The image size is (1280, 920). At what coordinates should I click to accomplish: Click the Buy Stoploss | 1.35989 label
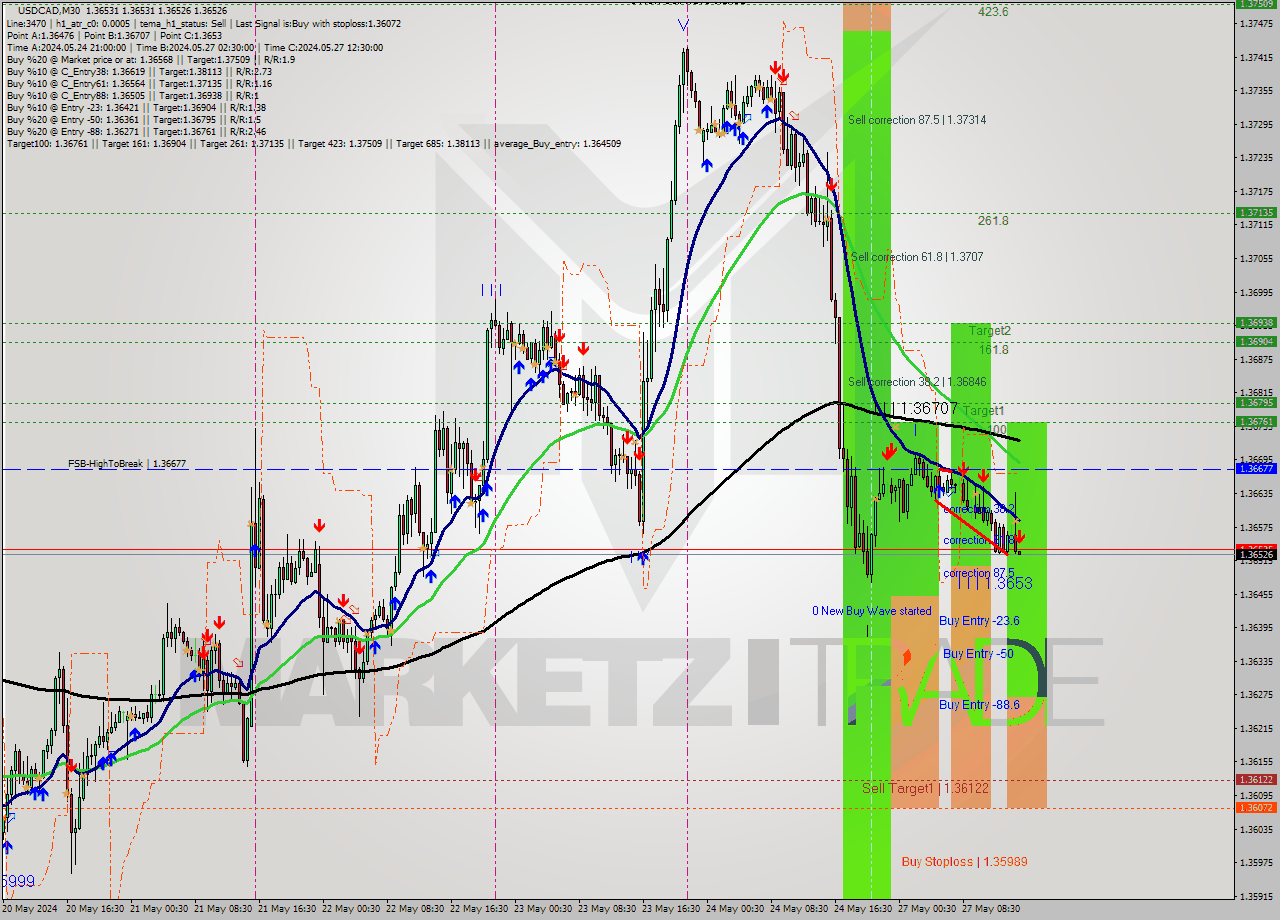pyautogui.click(x=964, y=862)
